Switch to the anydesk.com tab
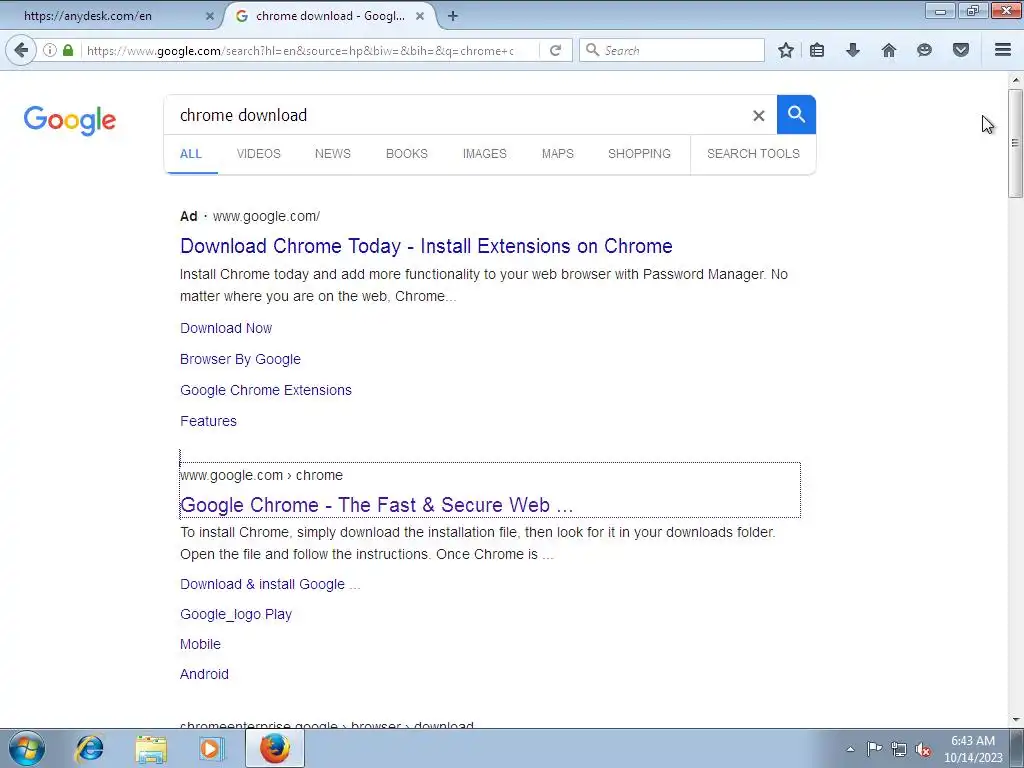The width and height of the screenshot is (1024, 768). [111, 16]
